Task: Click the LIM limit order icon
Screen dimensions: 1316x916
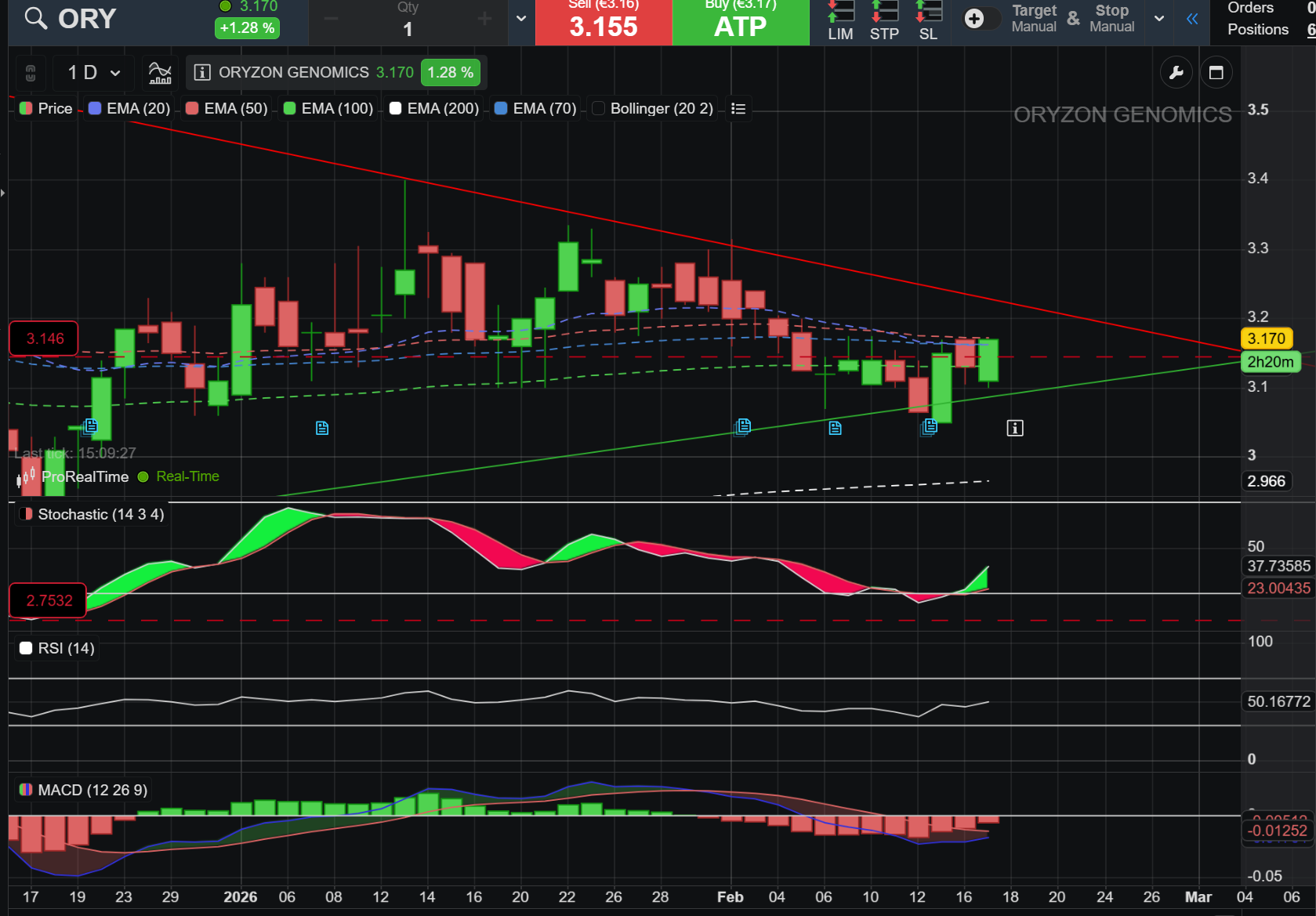Action: coord(840,21)
